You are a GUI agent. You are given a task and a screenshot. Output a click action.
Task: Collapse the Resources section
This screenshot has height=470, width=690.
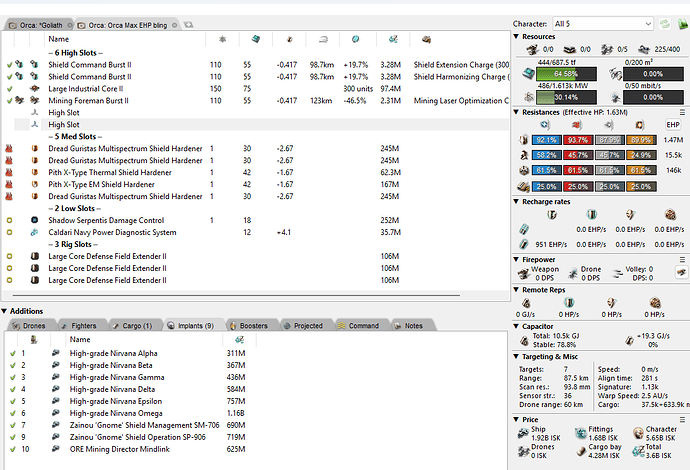point(517,37)
